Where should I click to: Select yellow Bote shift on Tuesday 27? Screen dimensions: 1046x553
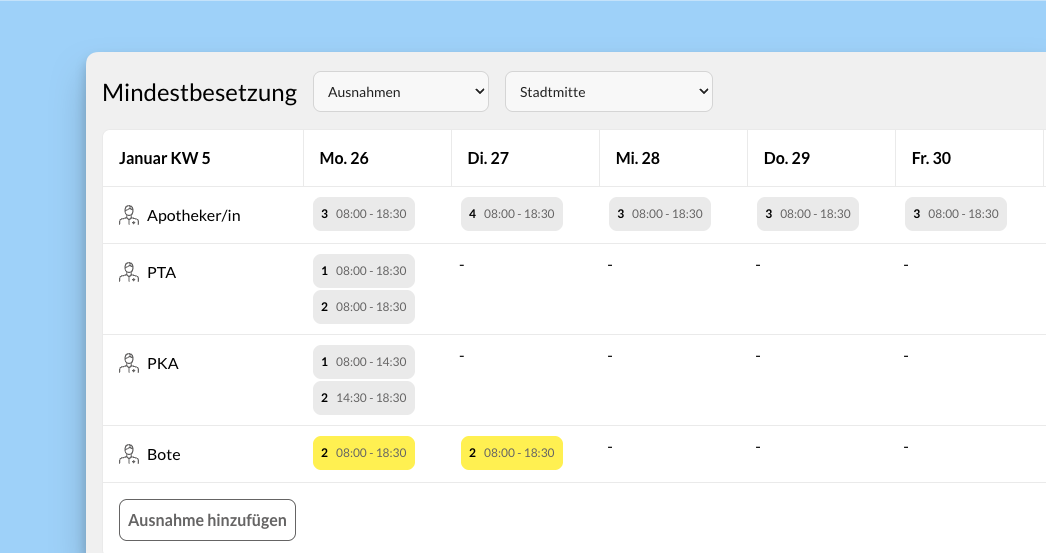[511, 453]
